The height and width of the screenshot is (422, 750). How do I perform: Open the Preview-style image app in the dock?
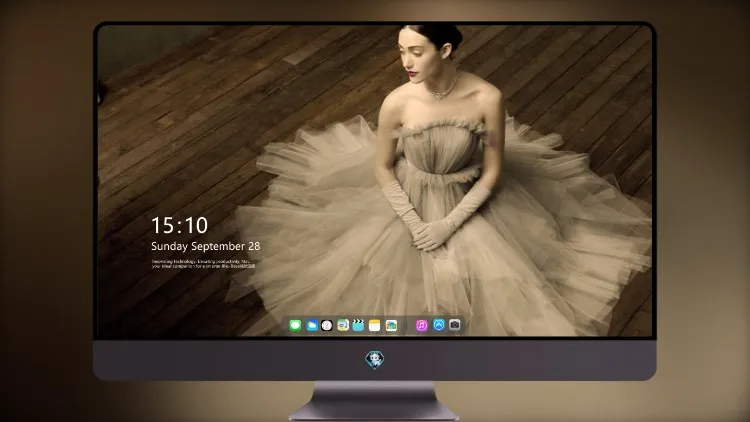click(343, 326)
